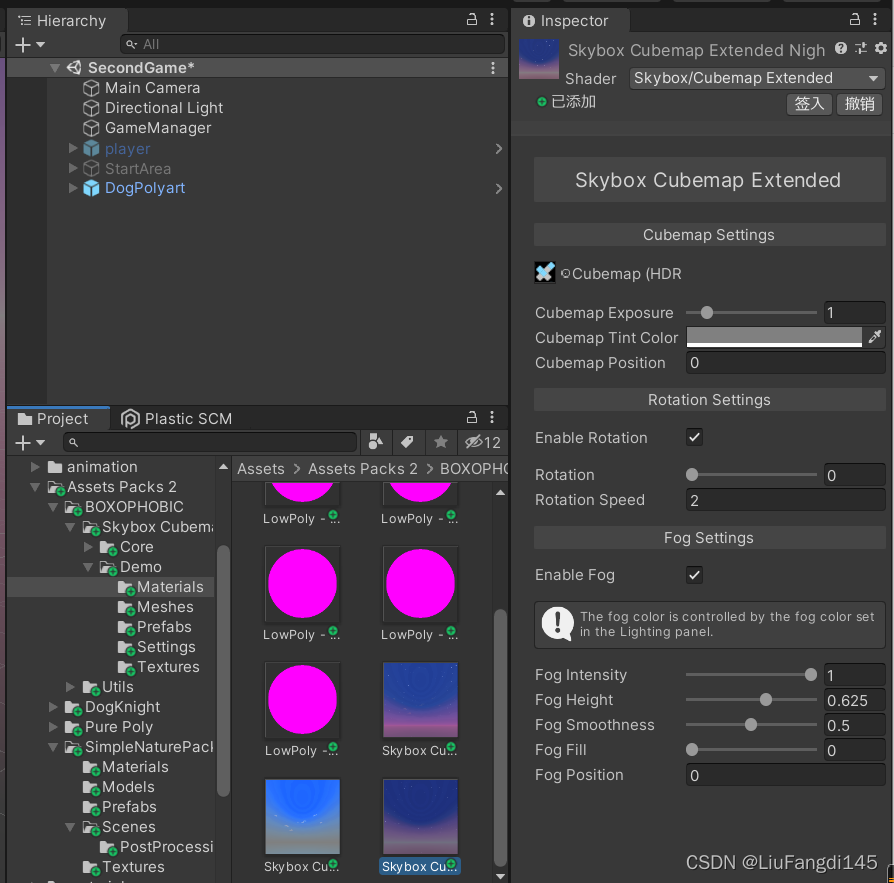The image size is (894, 883).
Task: Open Shader dropdown Skybox/Cubemap Extended
Action: point(757,78)
